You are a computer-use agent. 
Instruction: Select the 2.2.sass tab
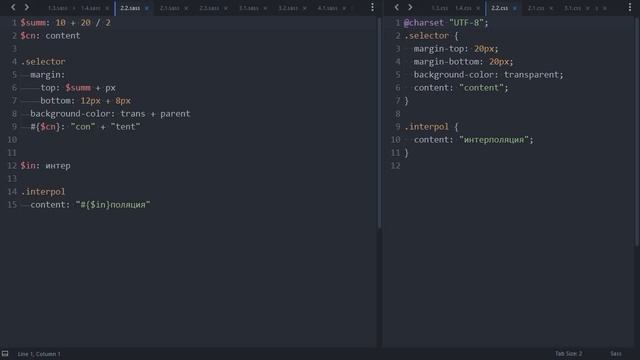130,8
